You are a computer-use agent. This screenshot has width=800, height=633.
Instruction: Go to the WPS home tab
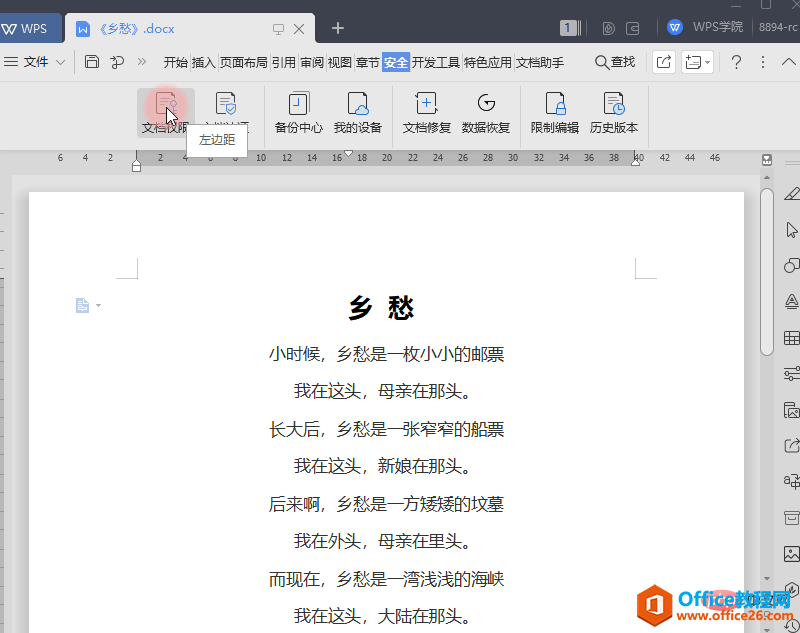(30, 29)
